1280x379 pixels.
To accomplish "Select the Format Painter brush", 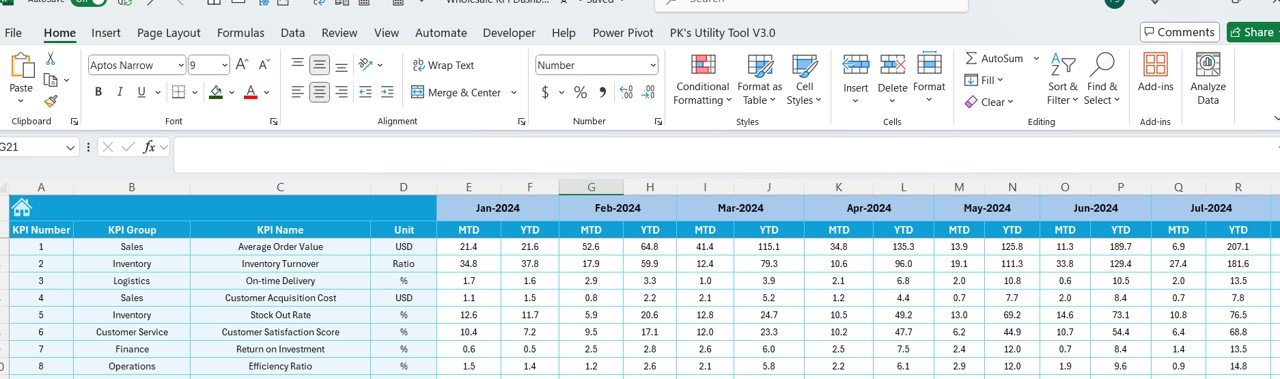I will click(50, 101).
